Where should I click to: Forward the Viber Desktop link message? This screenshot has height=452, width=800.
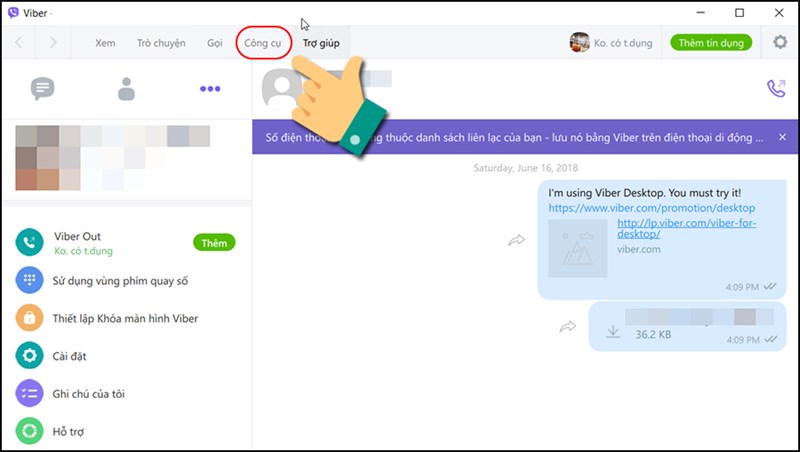click(x=516, y=240)
